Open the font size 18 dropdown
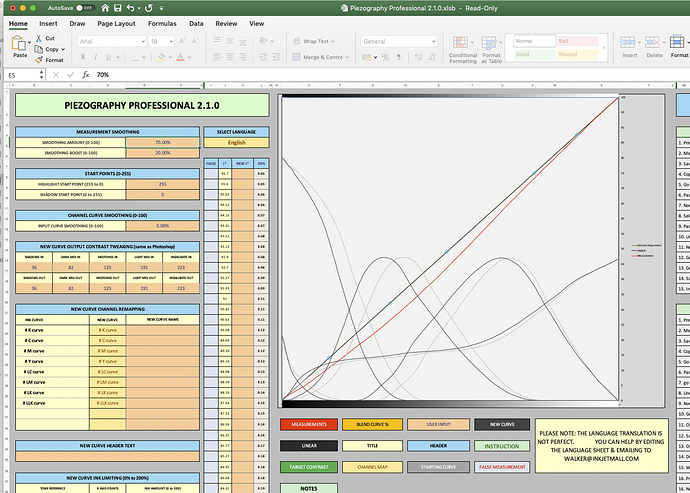This screenshot has width=690, height=493. [x=171, y=41]
